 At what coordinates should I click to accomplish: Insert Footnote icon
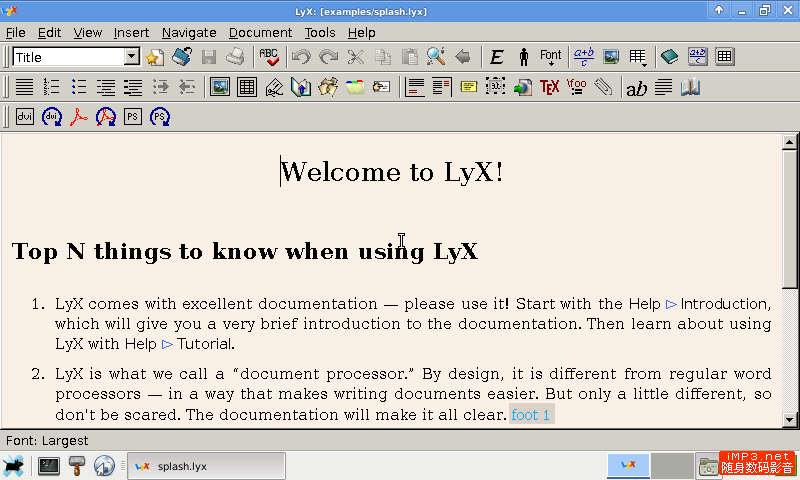click(415, 87)
